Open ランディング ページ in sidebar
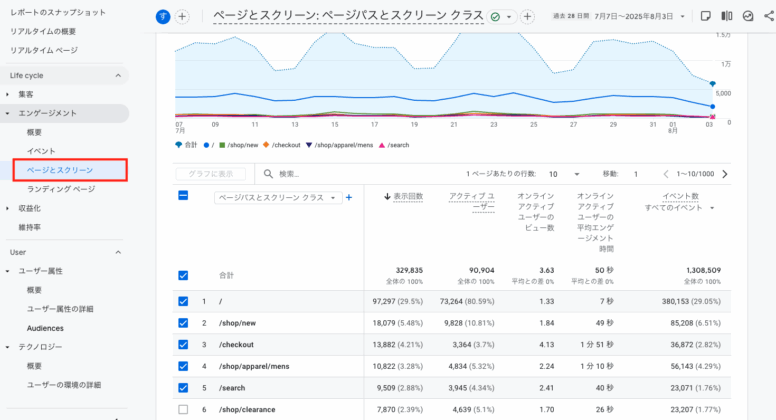 coord(61,189)
